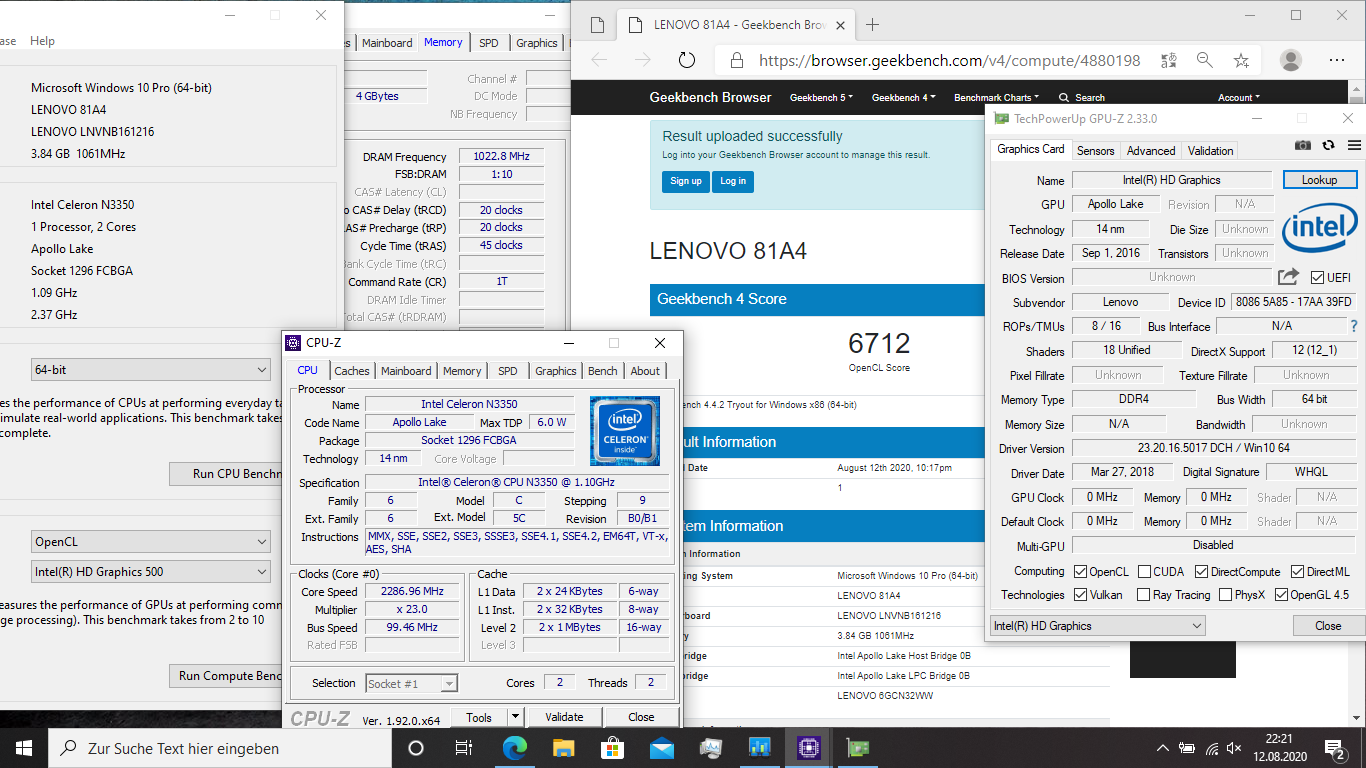The height and width of the screenshot is (768, 1366).
Task: Click the Windows taskbar search box
Action: [x=219, y=747]
